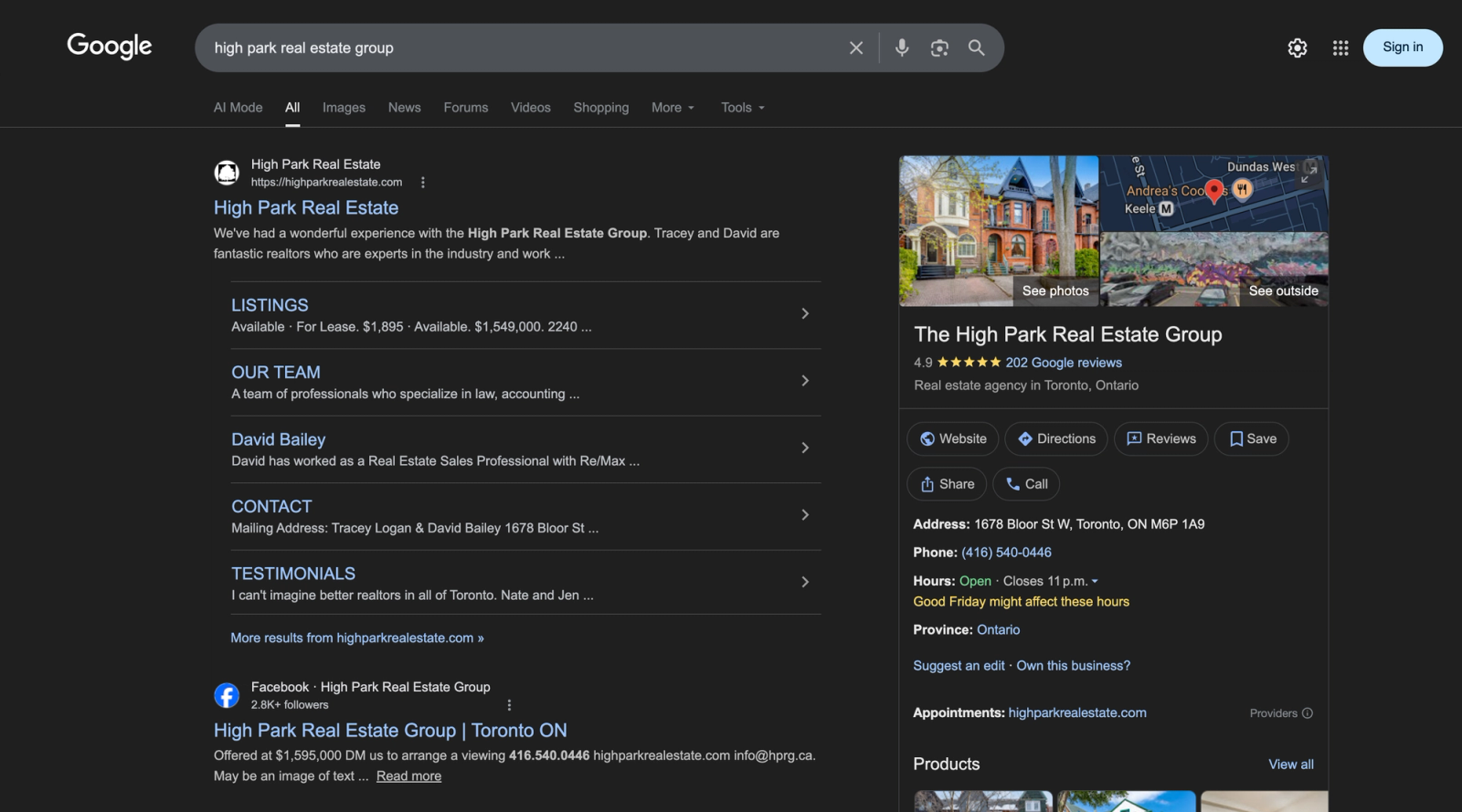Screen dimensions: 1462x812
Task: Open the LISTINGS sitelink
Action: (270, 305)
